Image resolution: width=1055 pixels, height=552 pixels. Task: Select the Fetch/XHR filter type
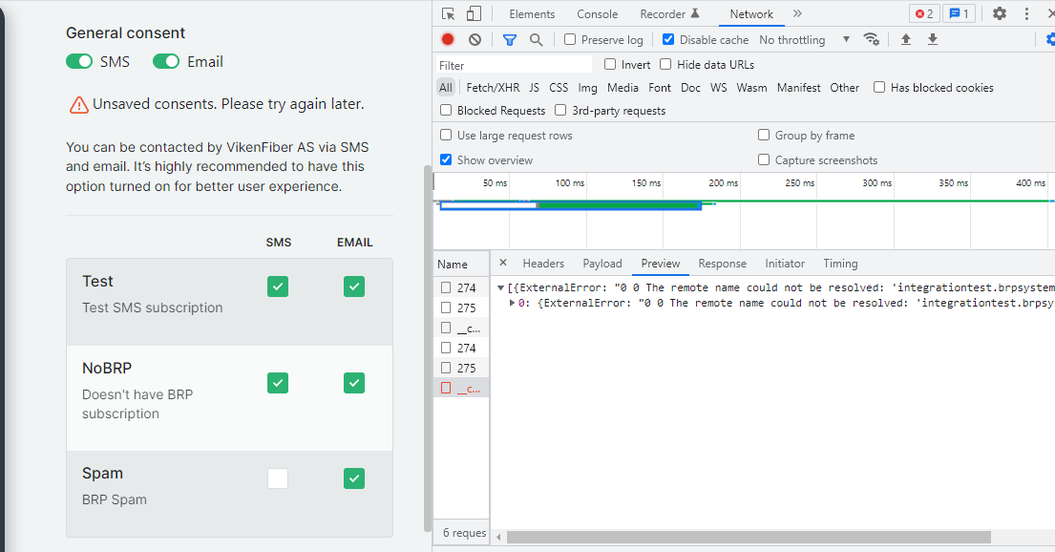[492, 88]
